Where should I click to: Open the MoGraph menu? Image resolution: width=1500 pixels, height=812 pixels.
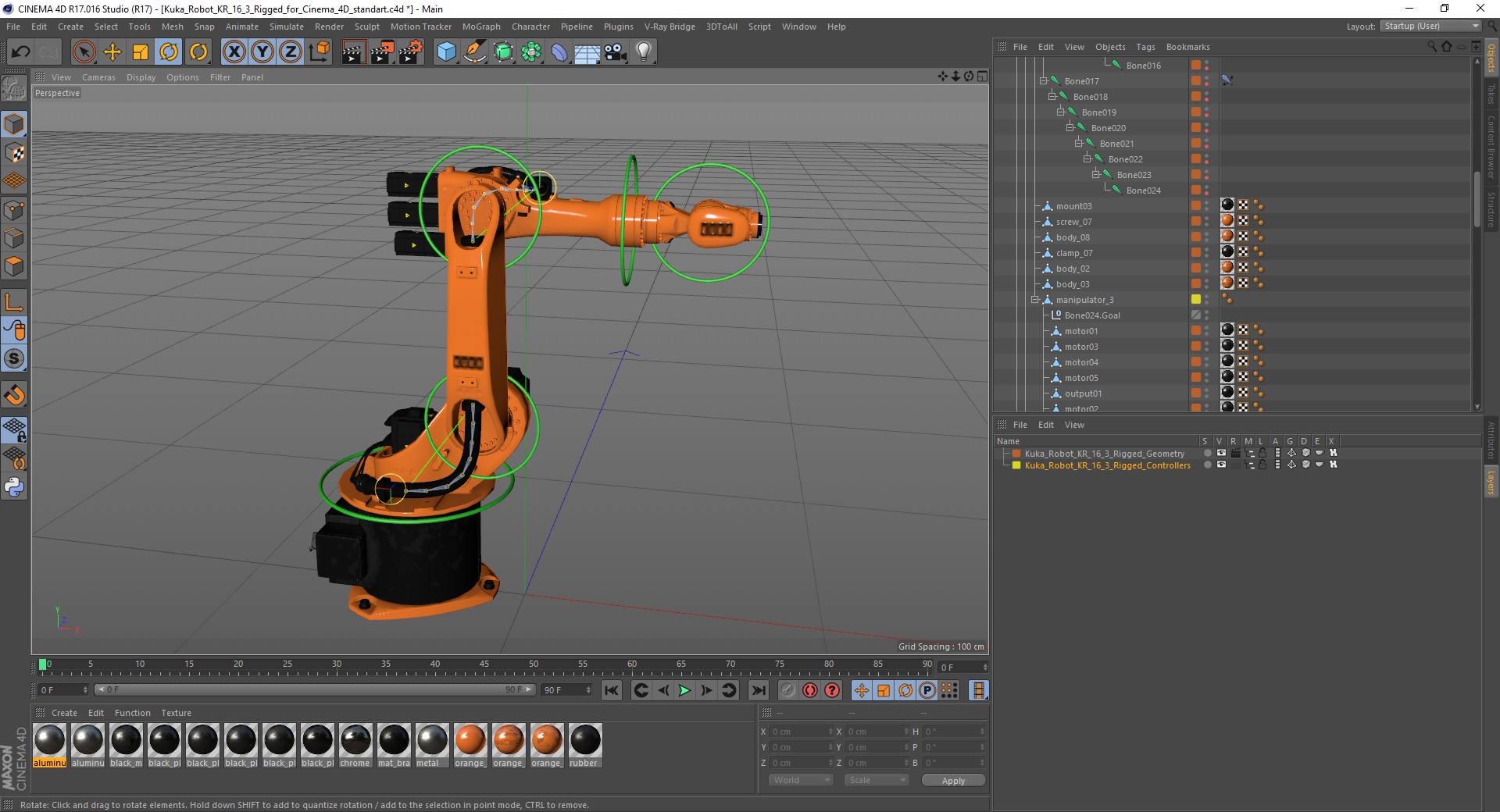[481, 27]
